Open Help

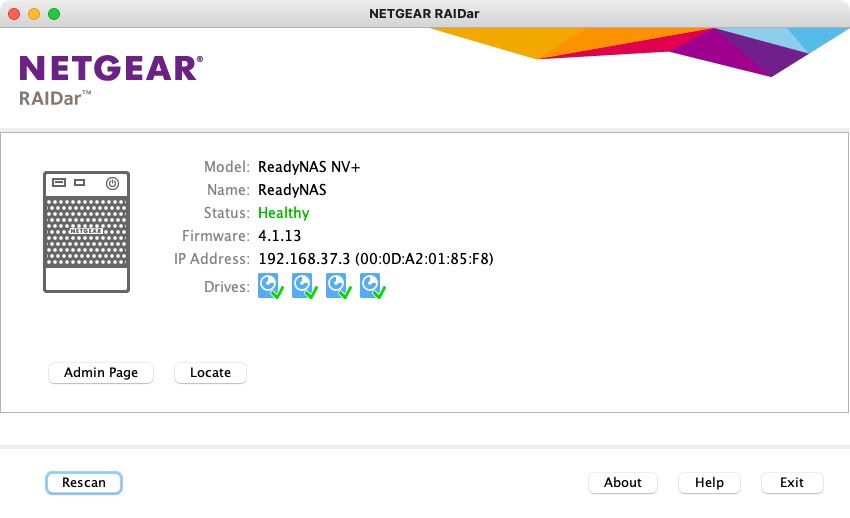pyautogui.click(x=709, y=483)
